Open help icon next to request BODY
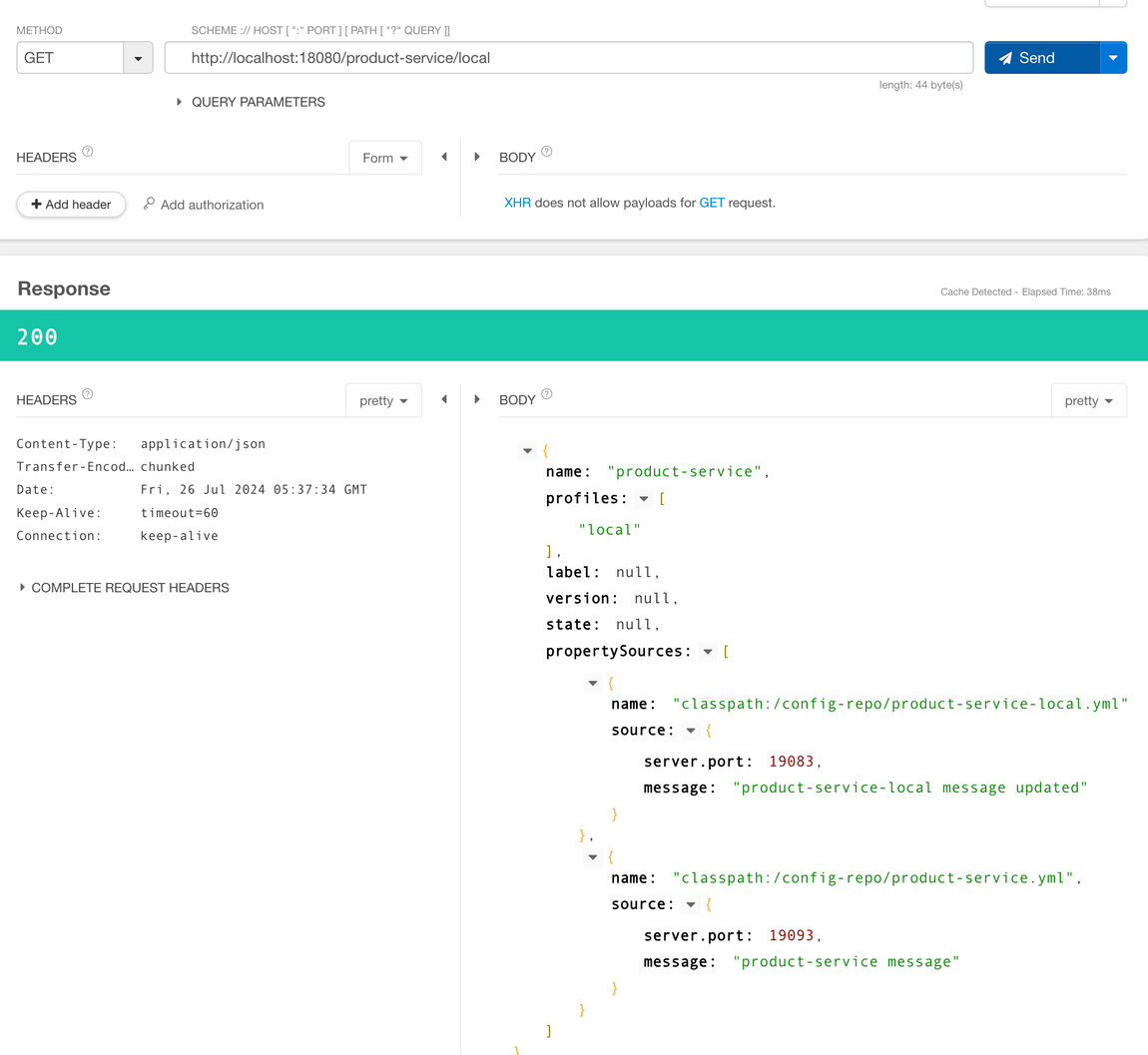The width and height of the screenshot is (1148, 1055). point(547,152)
